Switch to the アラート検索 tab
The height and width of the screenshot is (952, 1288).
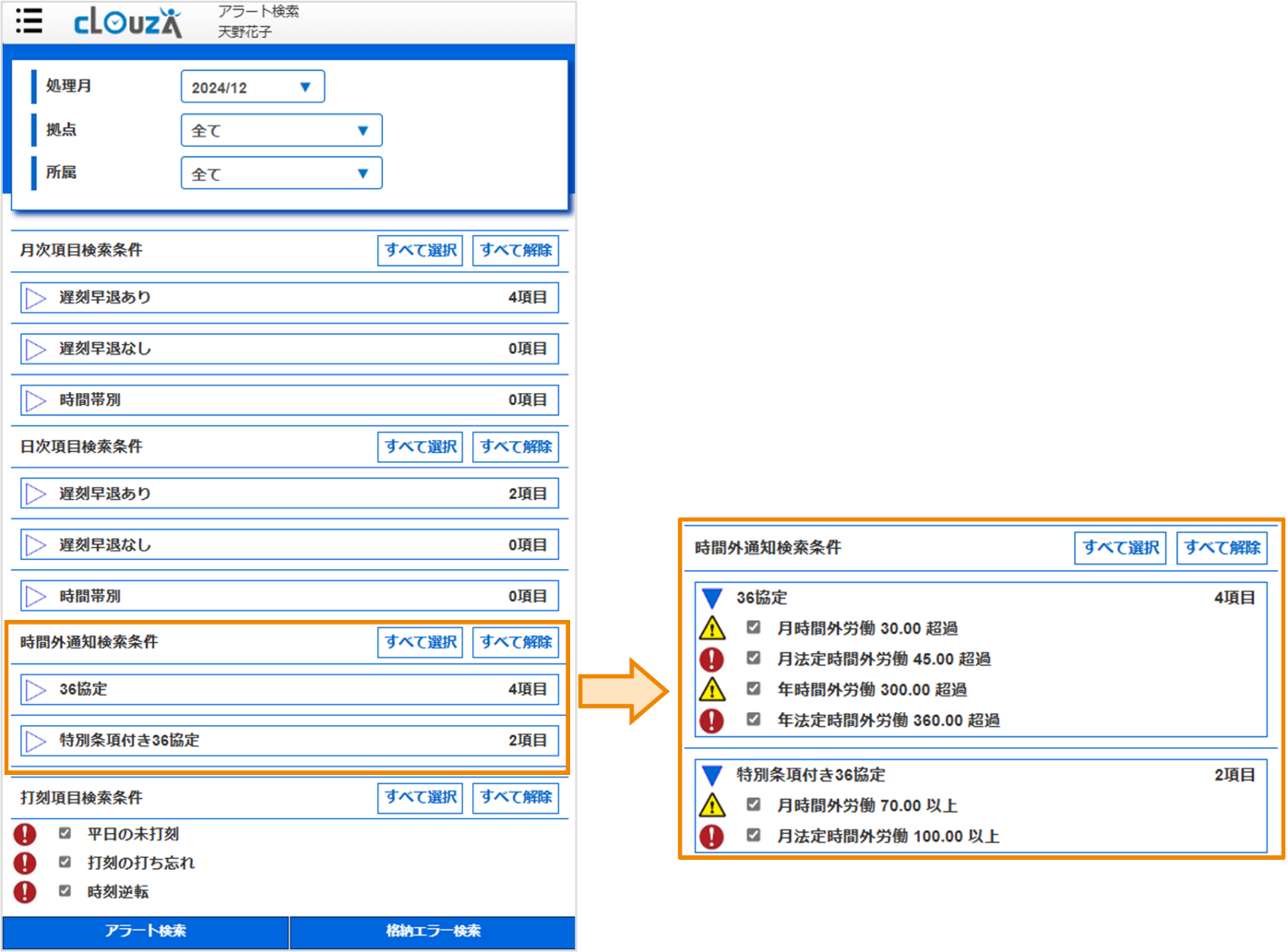(146, 931)
